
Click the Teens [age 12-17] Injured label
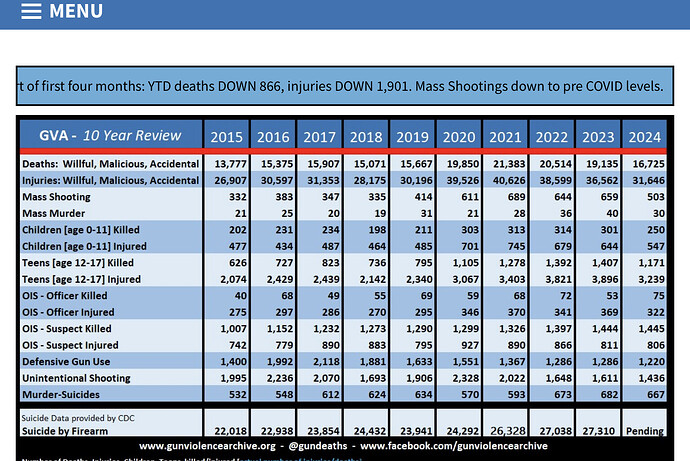click(x=81, y=279)
